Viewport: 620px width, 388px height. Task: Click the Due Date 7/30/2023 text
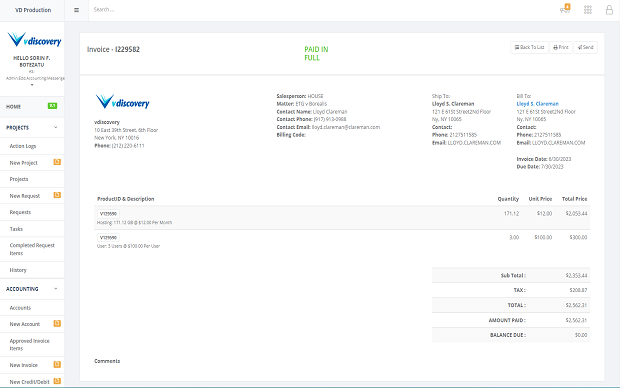[x=540, y=167]
